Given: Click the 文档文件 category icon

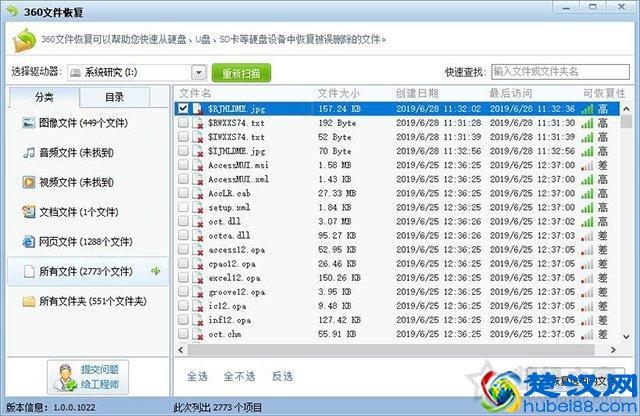Looking at the screenshot, I should pos(29,212).
